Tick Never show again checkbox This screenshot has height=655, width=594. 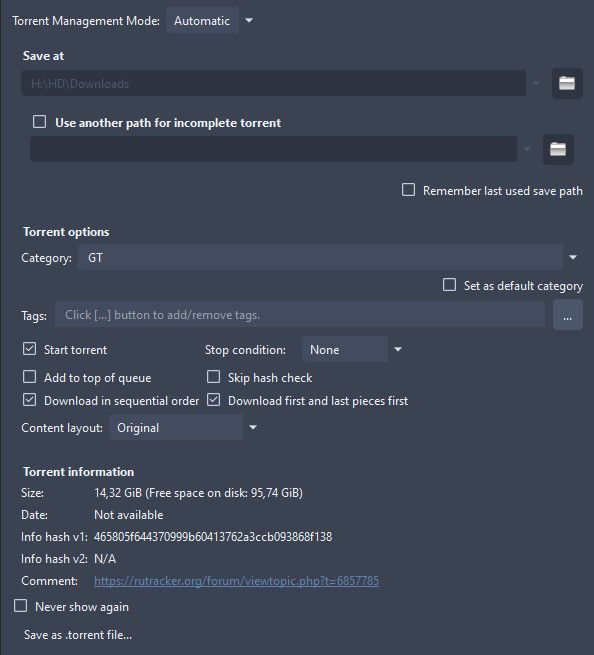click(x=20, y=606)
